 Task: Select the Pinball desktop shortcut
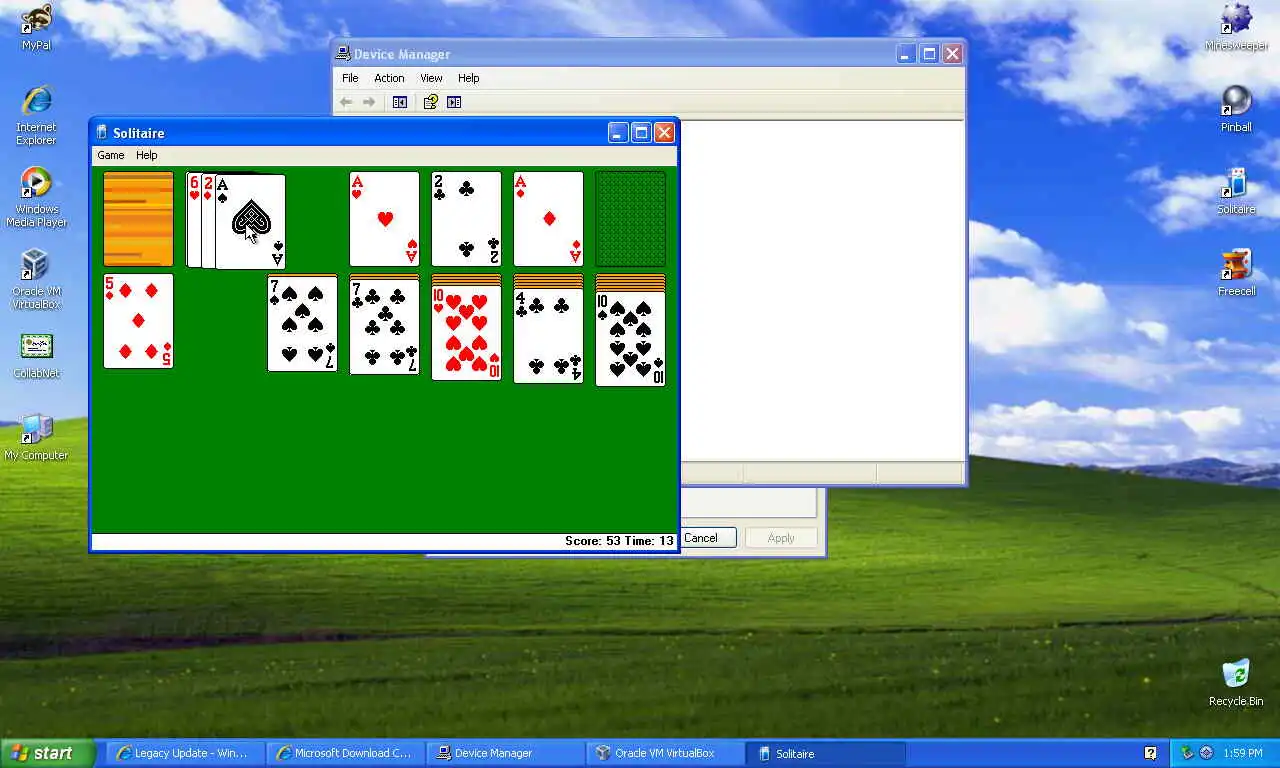[x=1236, y=110]
